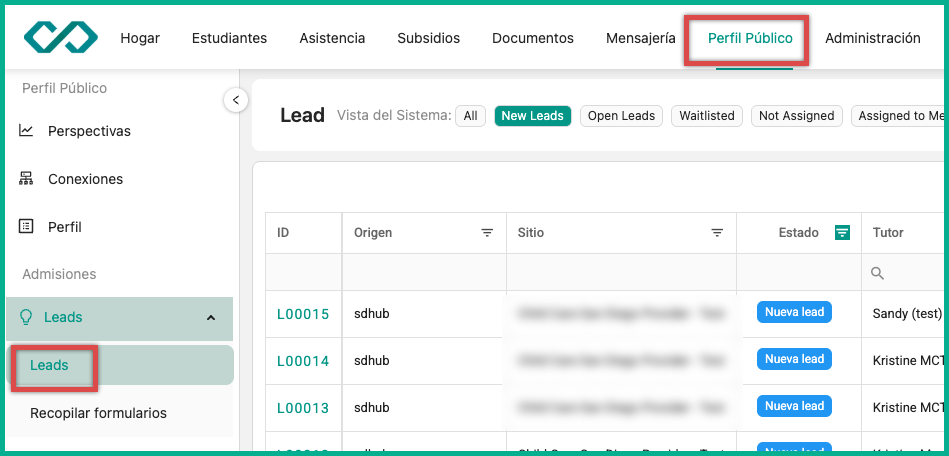Open Perspectivas chart icon in sidebar

click(x=26, y=131)
